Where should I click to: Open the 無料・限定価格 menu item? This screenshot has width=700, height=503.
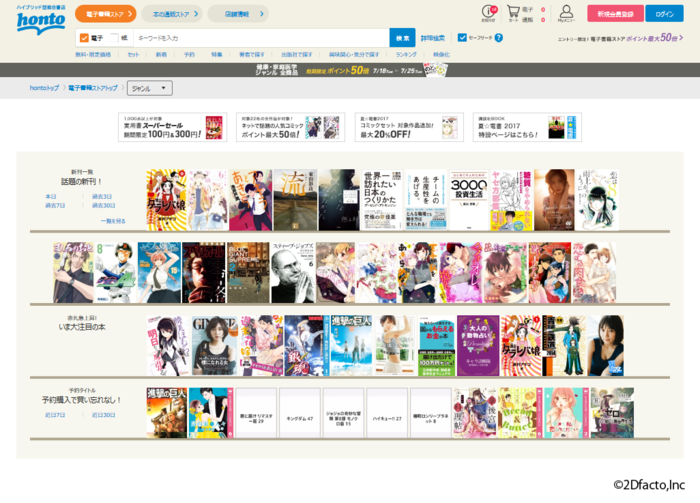click(x=93, y=54)
